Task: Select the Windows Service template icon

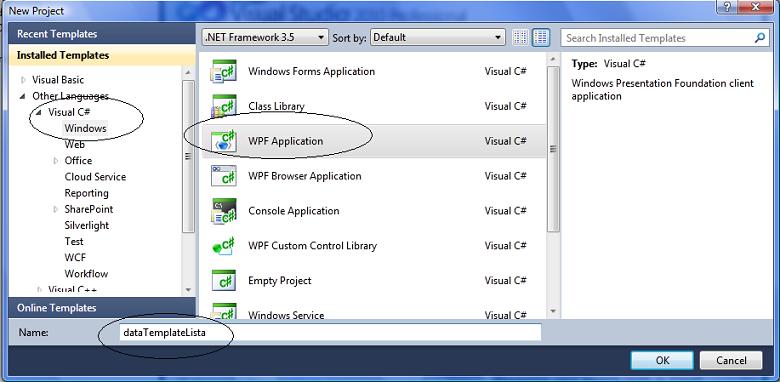Action: click(223, 312)
